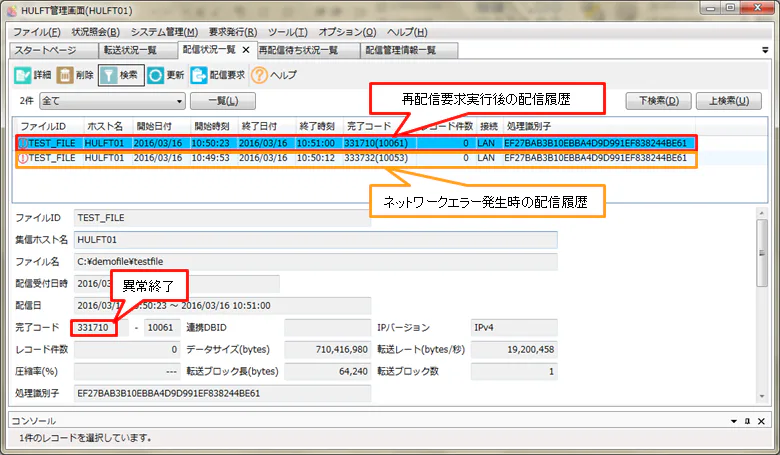Click the detail 処理識別子 field at the bottom

pyautogui.click(x=222, y=393)
